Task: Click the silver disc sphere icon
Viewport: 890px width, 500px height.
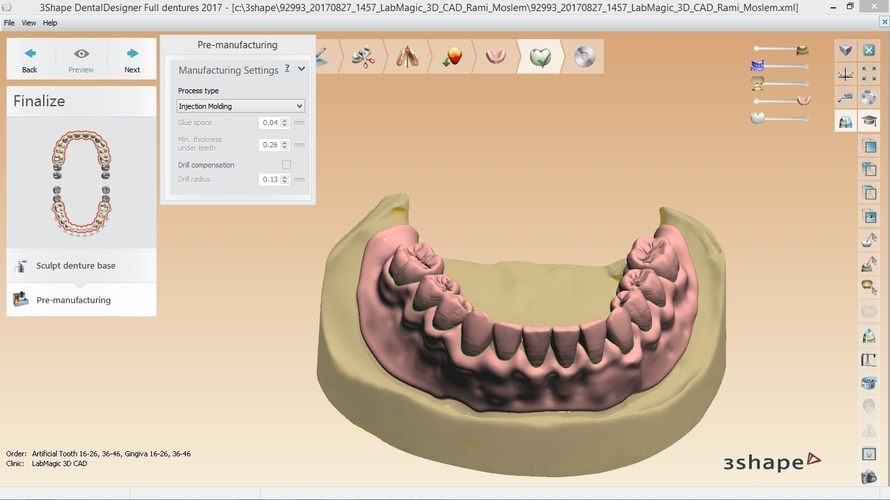Action: (x=869, y=97)
